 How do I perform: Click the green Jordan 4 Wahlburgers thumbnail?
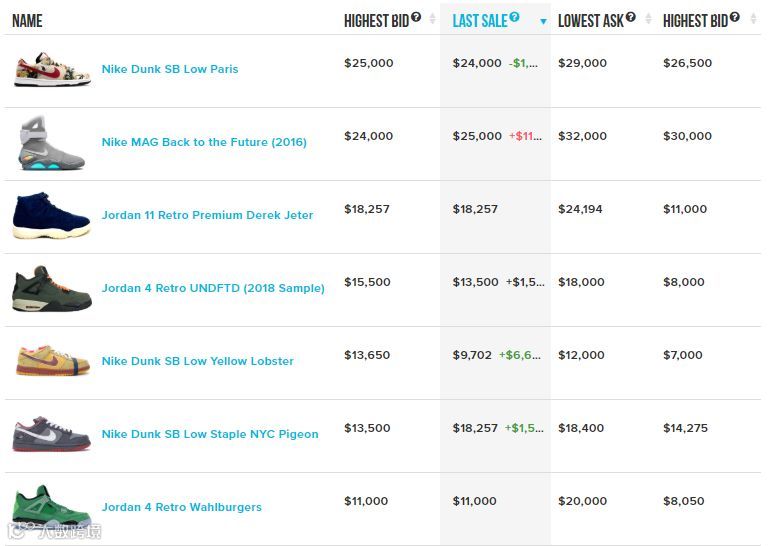(51, 507)
